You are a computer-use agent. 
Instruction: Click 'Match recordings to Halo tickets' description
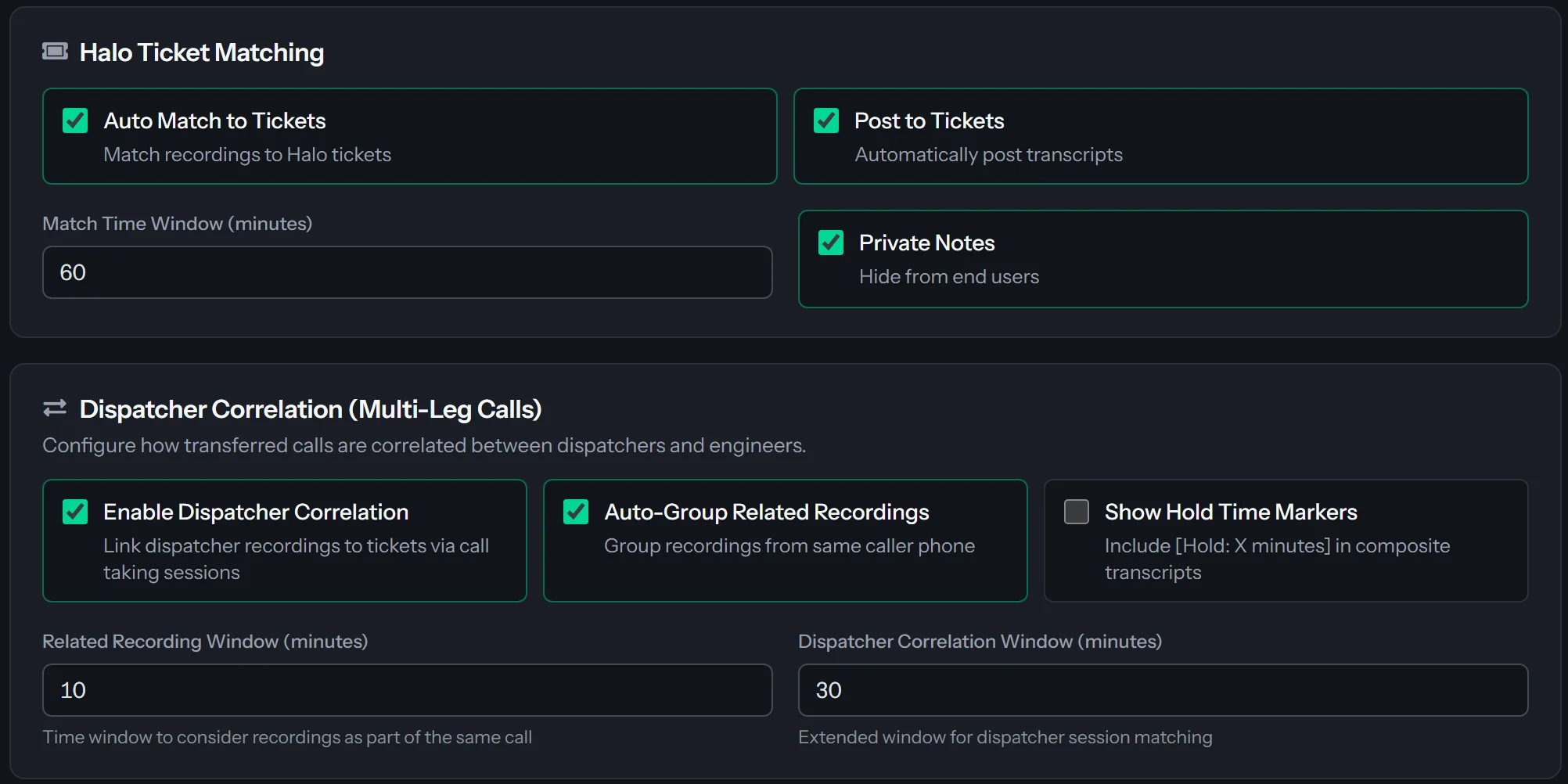click(247, 155)
